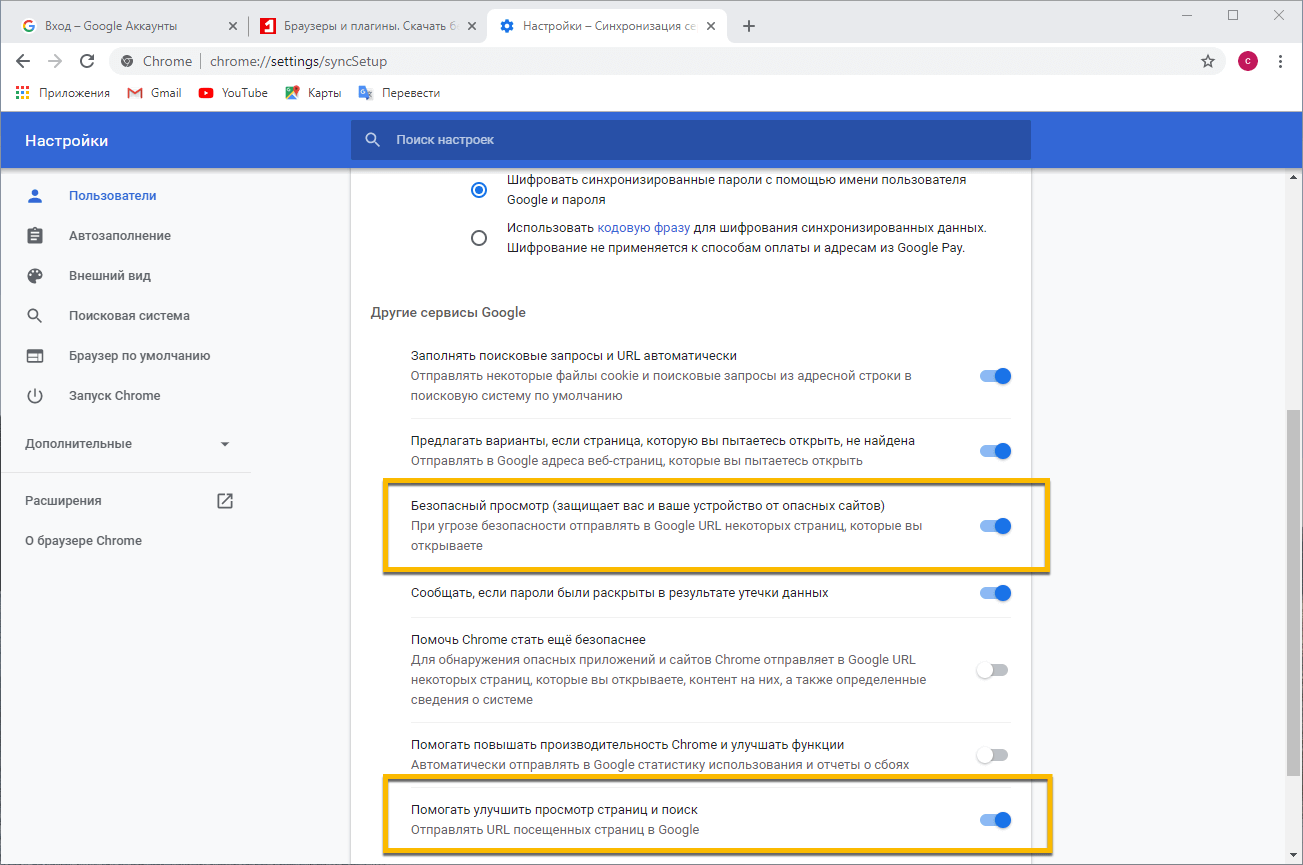Image resolution: width=1303 pixels, height=865 pixels.
Task: Click the settings page vertical scrollbar
Action: click(x=1294, y=592)
